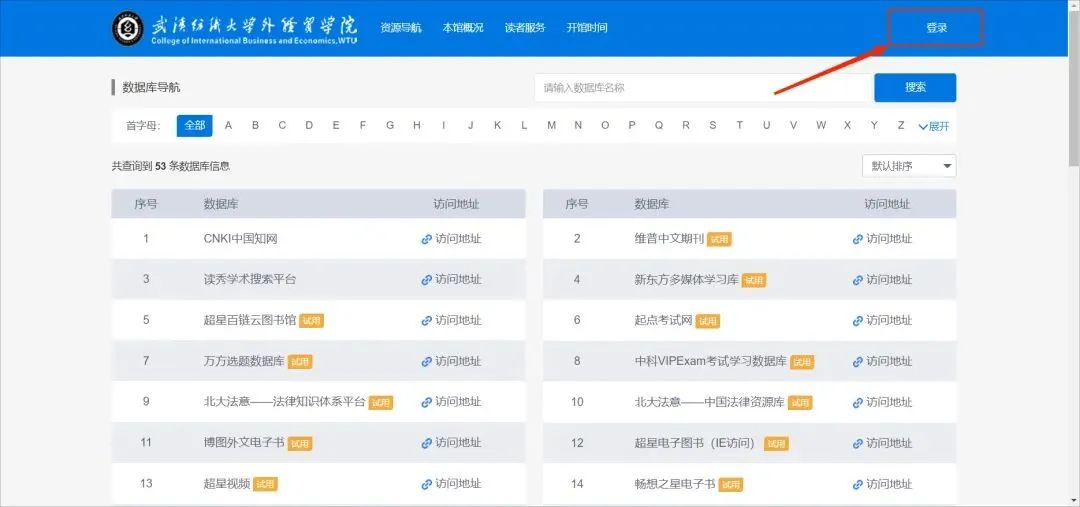The width and height of the screenshot is (1080, 507).
Task: Open 访问地址 link for 中科VIPExam考试学习数据库
Action: 882,361
